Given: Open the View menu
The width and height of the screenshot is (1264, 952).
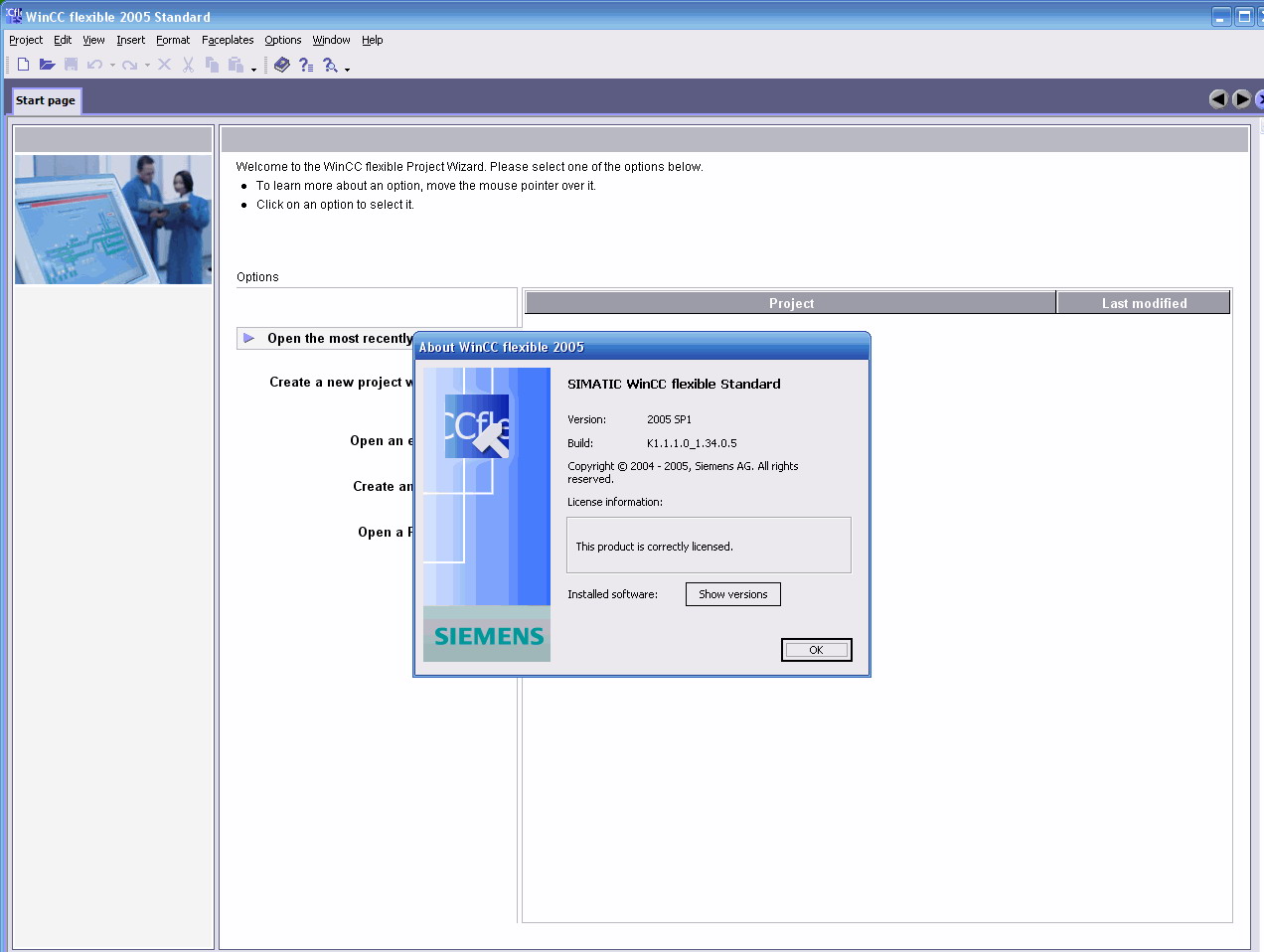Looking at the screenshot, I should [93, 40].
